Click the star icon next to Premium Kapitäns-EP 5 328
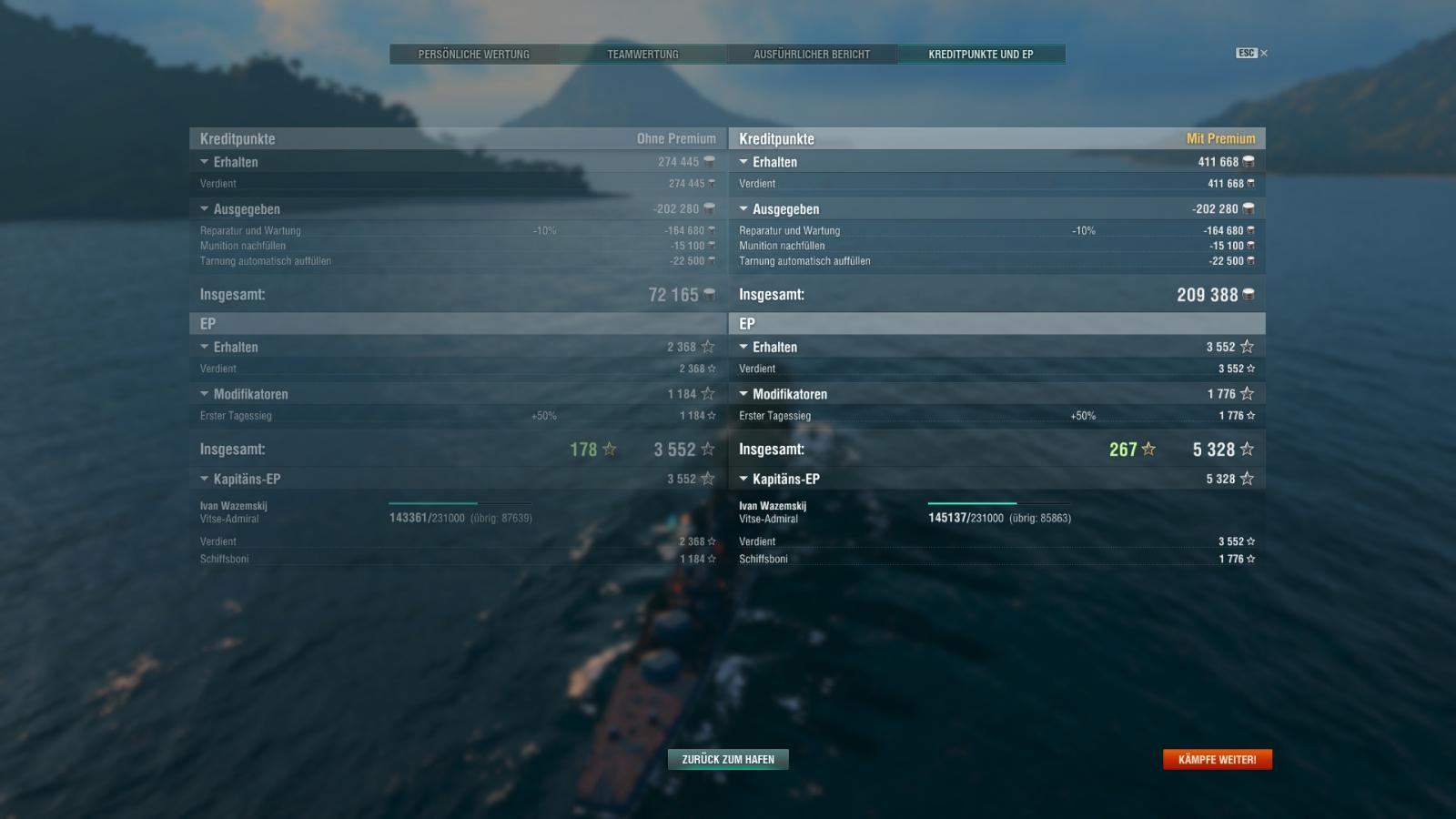The image size is (1456, 819). (x=1247, y=479)
